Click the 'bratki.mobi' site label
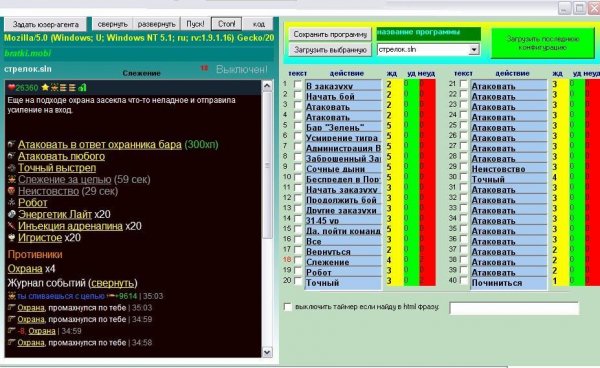The height and width of the screenshot is (368, 600). coord(28,53)
